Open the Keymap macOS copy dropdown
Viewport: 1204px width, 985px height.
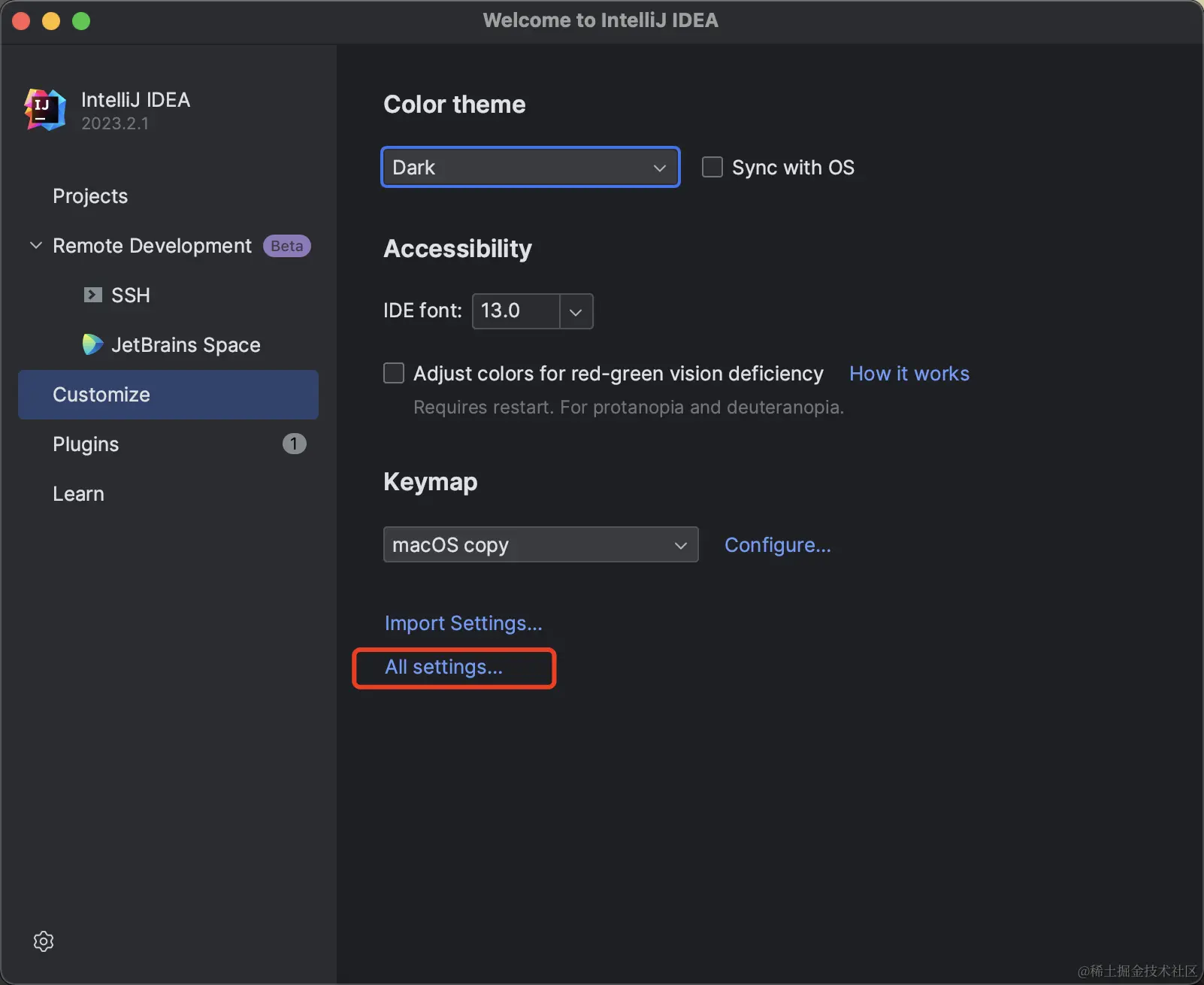540,544
